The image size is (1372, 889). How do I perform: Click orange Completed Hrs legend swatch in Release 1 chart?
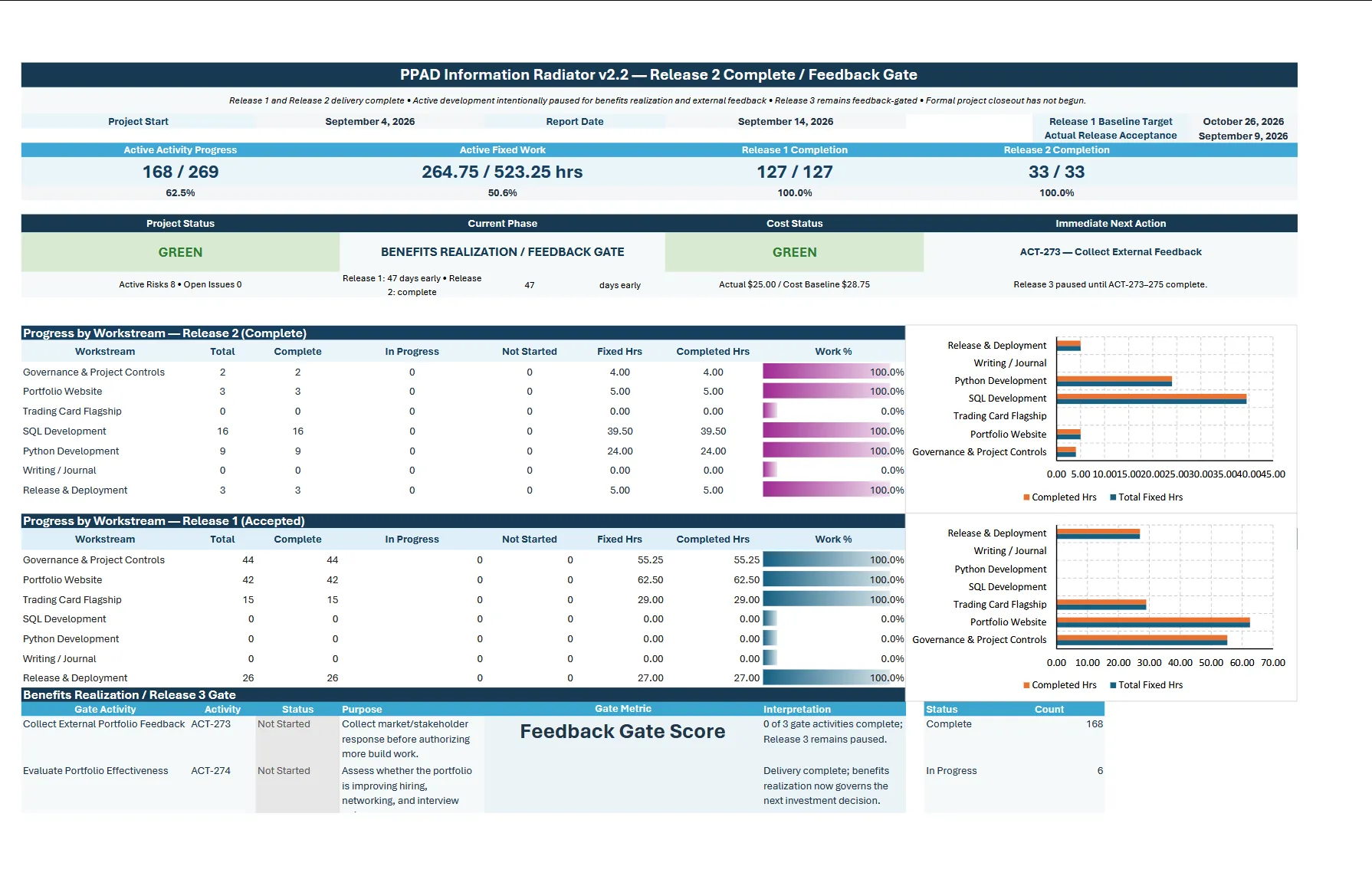click(x=1026, y=685)
